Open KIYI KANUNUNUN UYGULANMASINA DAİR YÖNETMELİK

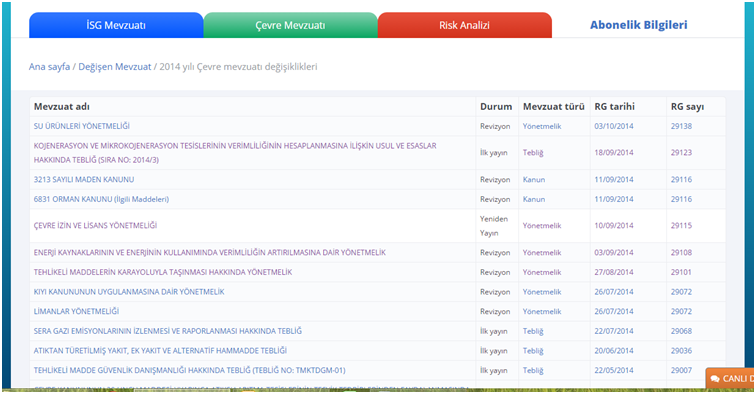point(129,292)
